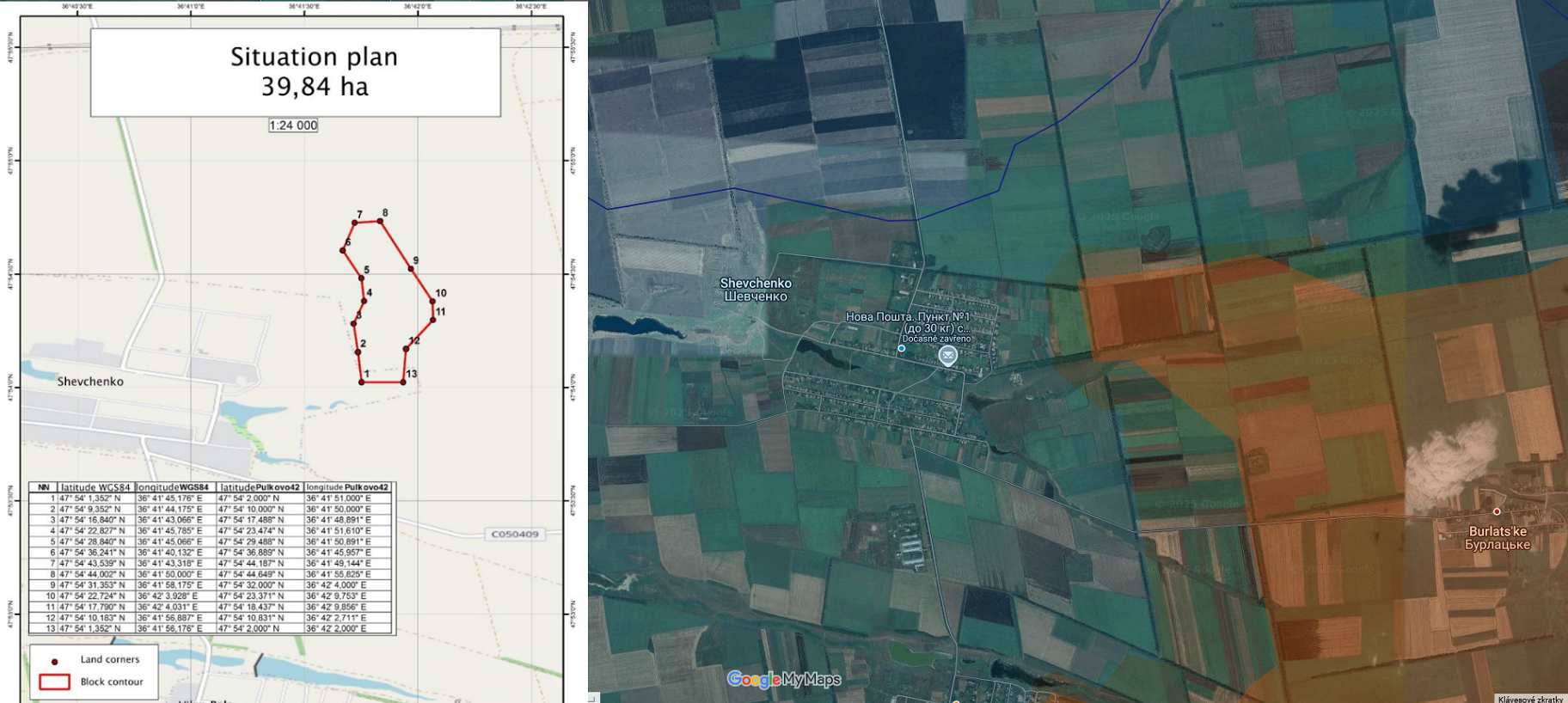Click the Land corners dot symbol in legend
Screen dimensions: 1568x703
point(55,662)
